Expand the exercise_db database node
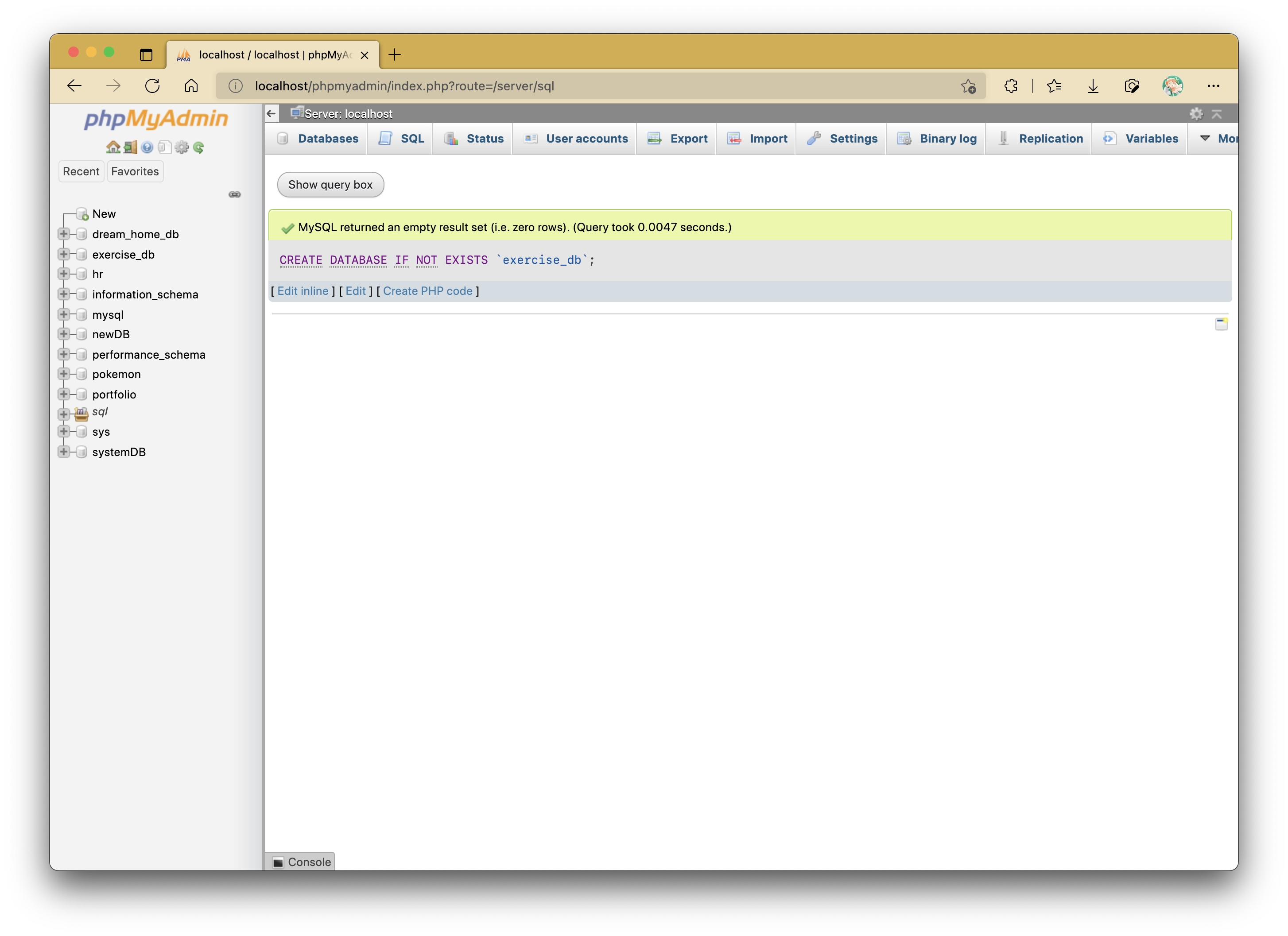This screenshot has width=1288, height=936. pyautogui.click(x=64, y=254)
